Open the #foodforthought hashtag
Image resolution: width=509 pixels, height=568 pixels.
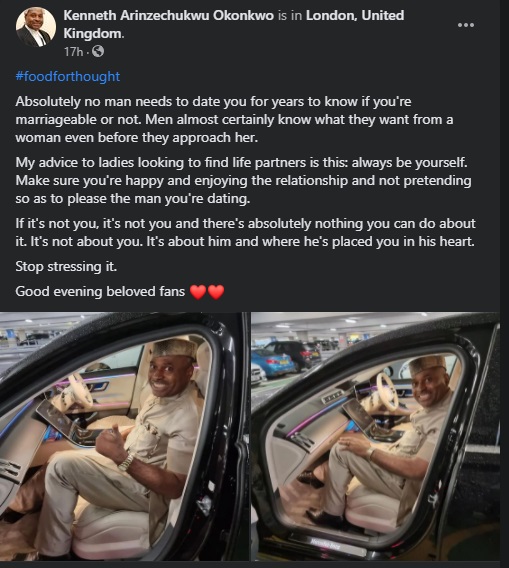[68, 76]
